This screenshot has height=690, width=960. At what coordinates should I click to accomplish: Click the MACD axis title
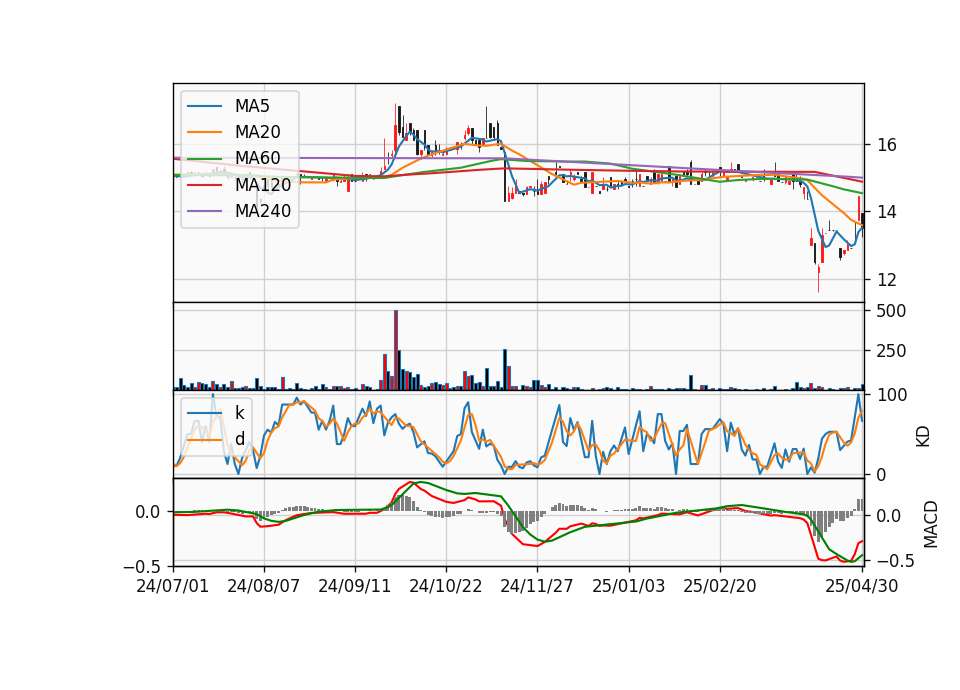point(931,524)
